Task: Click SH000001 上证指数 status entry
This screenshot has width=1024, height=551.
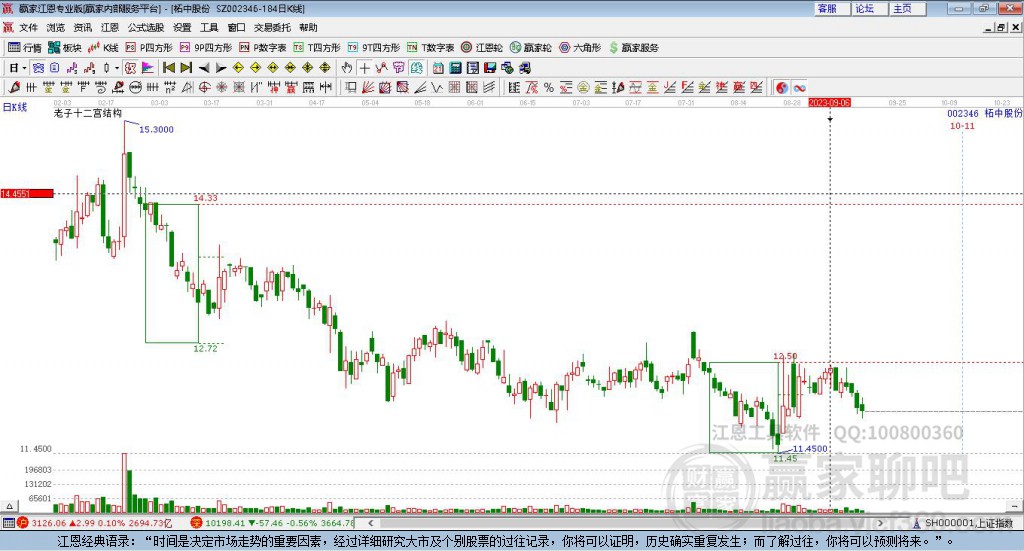Action: pos(963,523)
